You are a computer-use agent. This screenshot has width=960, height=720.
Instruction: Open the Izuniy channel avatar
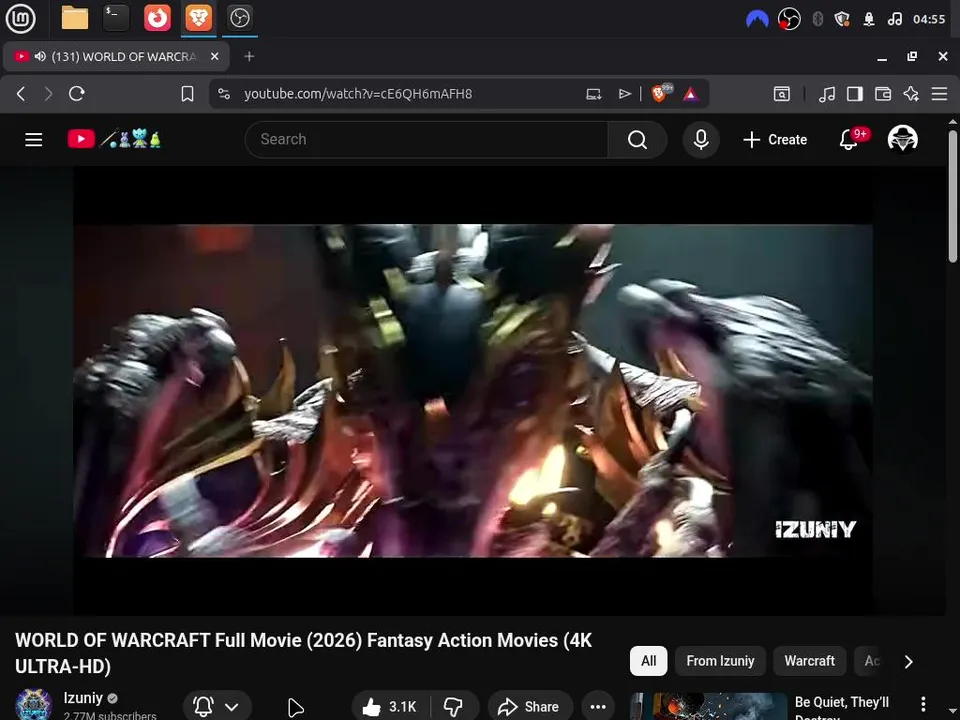[x=33, y=705]
